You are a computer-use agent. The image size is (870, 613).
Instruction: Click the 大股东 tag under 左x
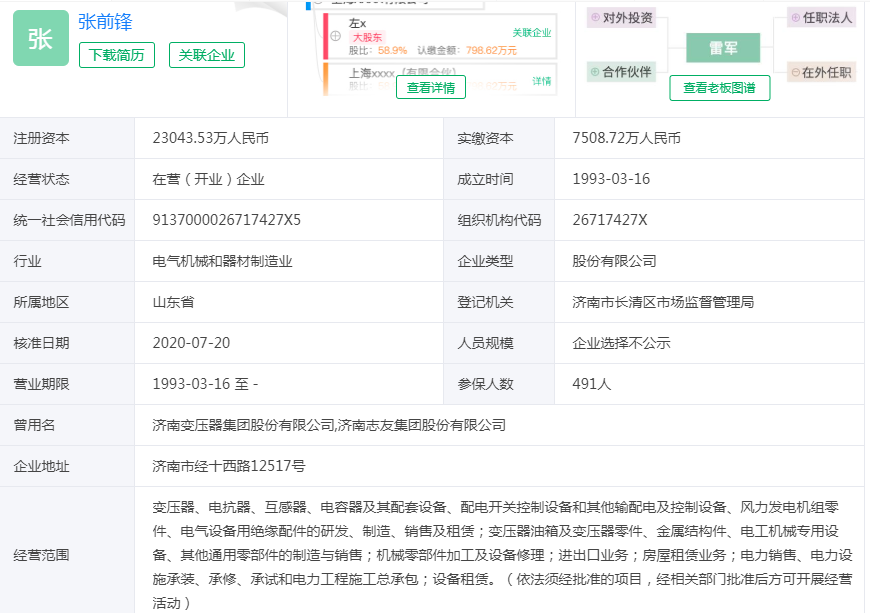tap(366, 37)
